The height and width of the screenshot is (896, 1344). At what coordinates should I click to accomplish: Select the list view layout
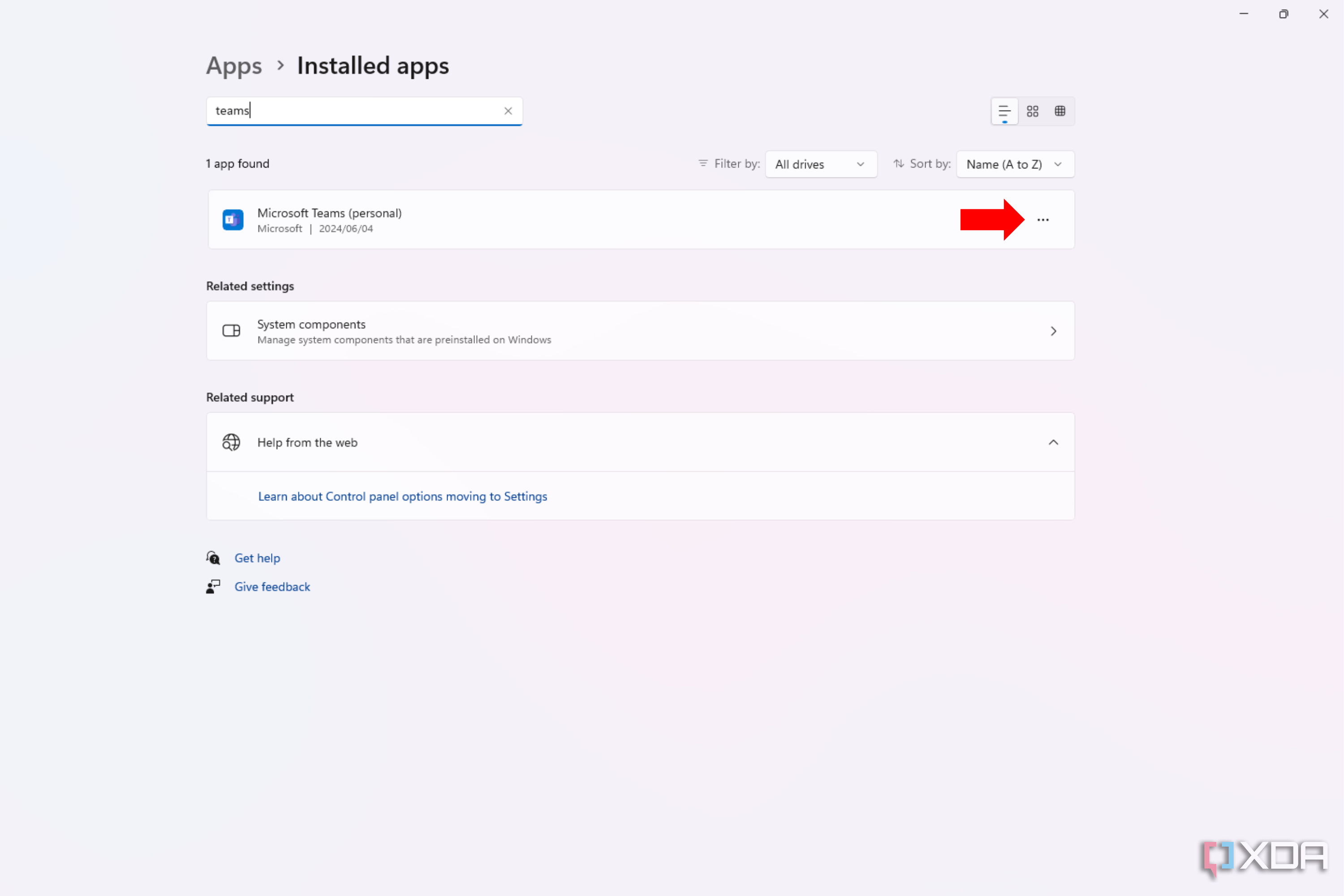(1004, 111)
